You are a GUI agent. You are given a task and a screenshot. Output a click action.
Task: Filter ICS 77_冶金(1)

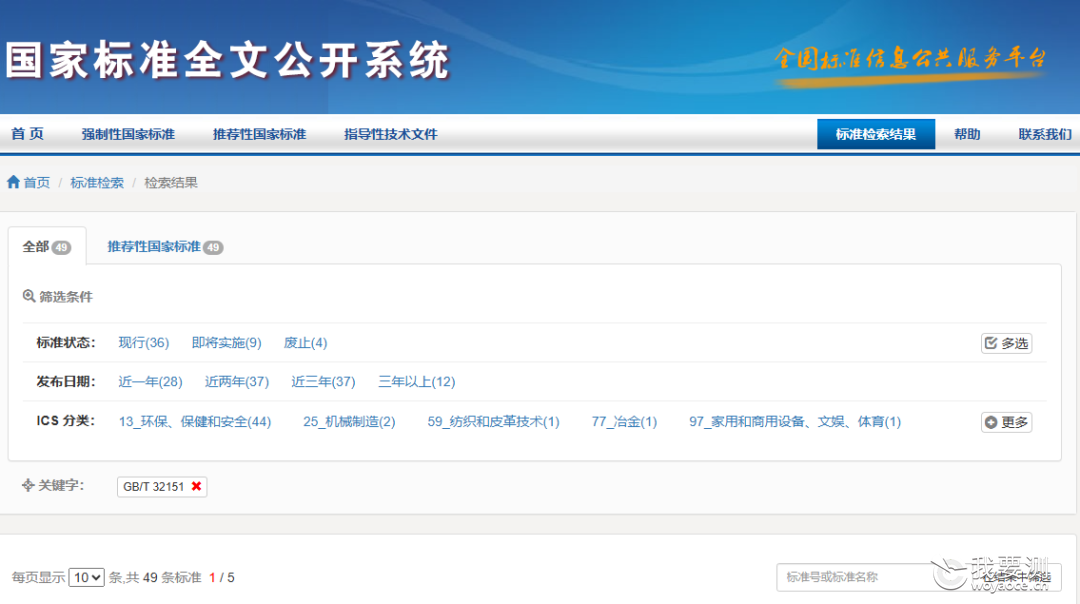[624, 421]
